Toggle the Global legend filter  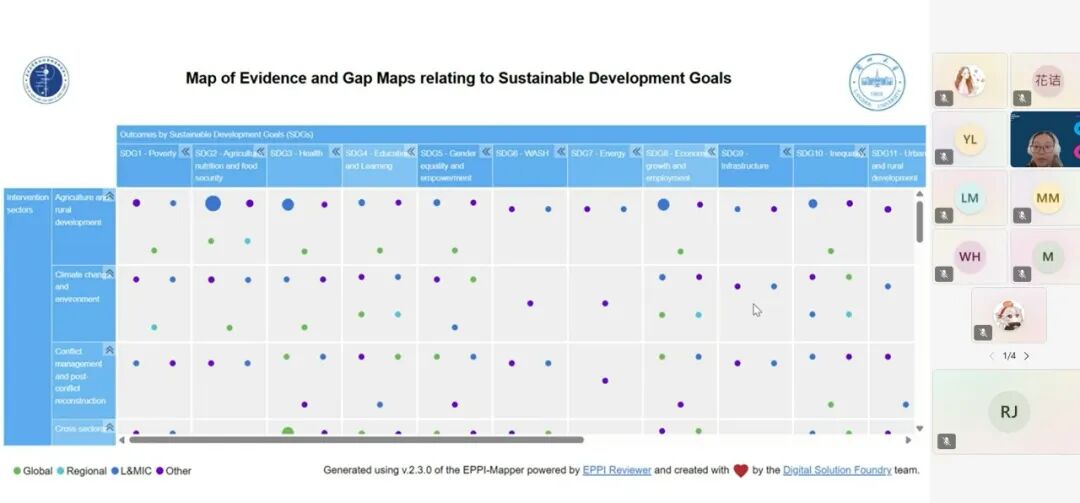coord(33,471)
